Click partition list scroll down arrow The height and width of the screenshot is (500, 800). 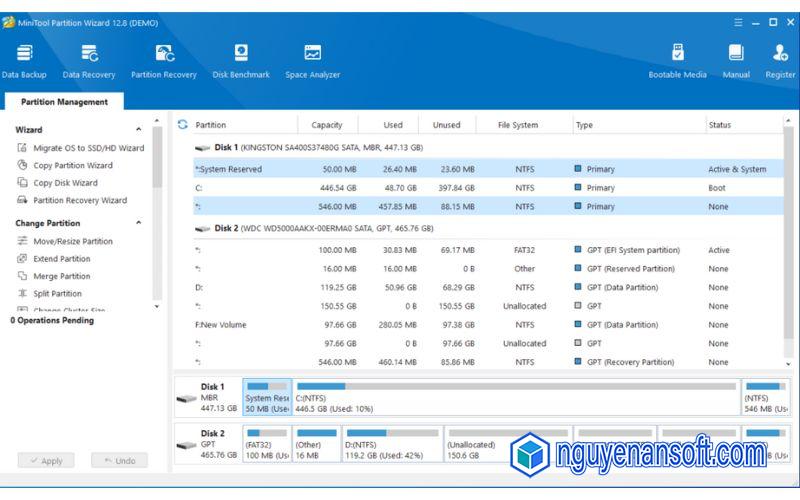pyautogui.click(x=788, y=364)
